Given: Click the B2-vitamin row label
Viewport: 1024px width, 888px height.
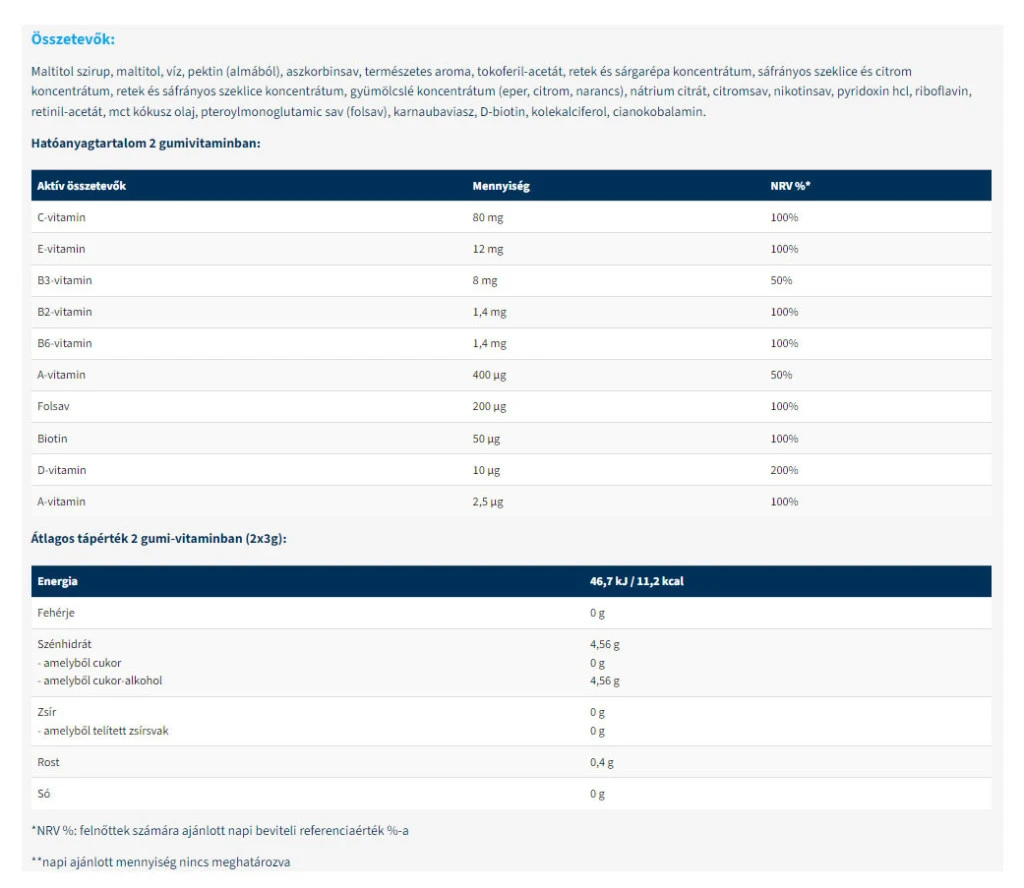Looking at the screenshot, I should pyautogui.click(x=64, y=312).
